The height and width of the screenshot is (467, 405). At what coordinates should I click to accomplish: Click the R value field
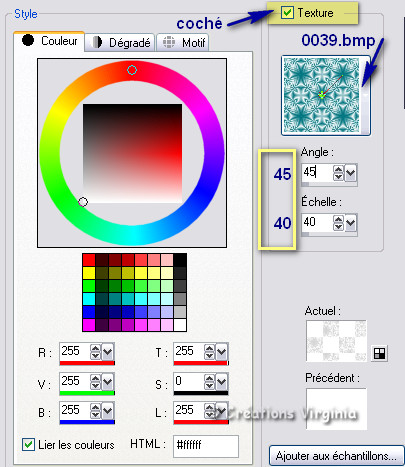[74, 351]
